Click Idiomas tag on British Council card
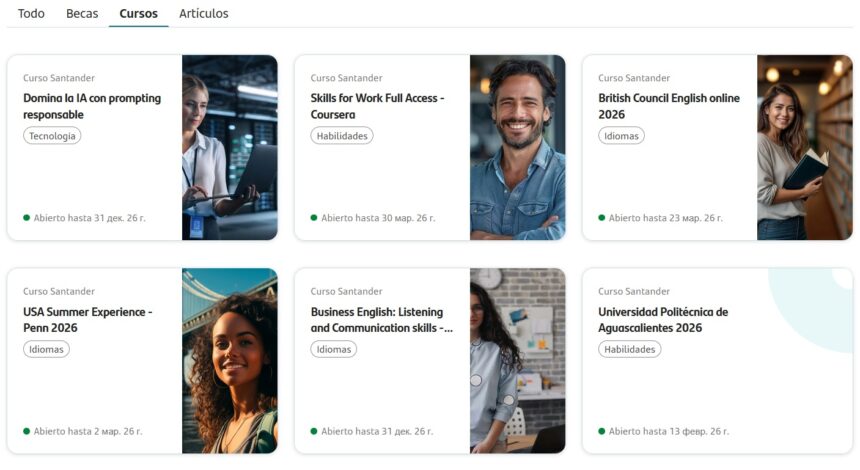This screenshot has width=860, height=470. [621, 135]
